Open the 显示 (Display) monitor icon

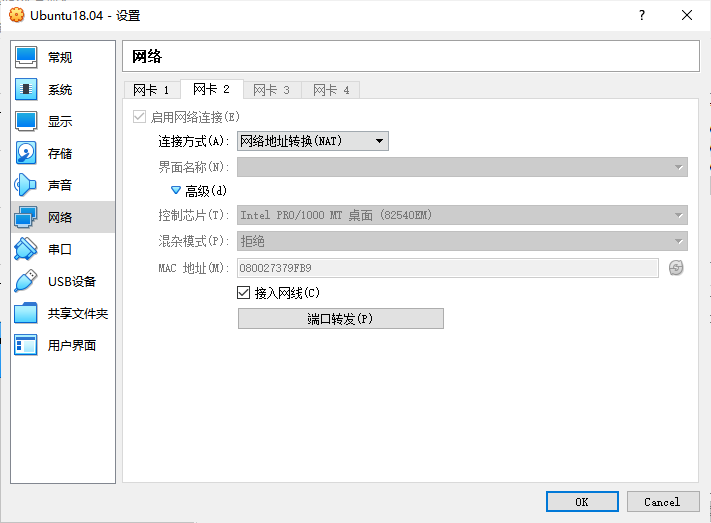tap(27, 121)
